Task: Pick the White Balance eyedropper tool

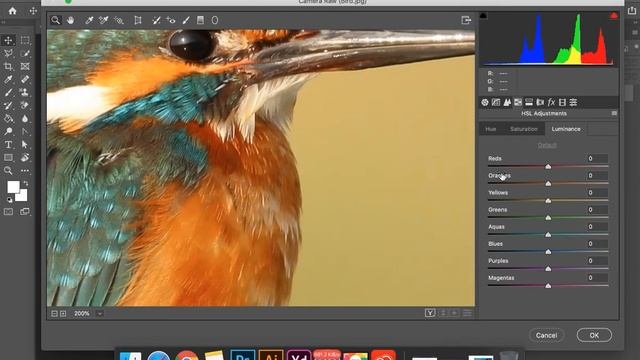Action: [x=89, y=20]
